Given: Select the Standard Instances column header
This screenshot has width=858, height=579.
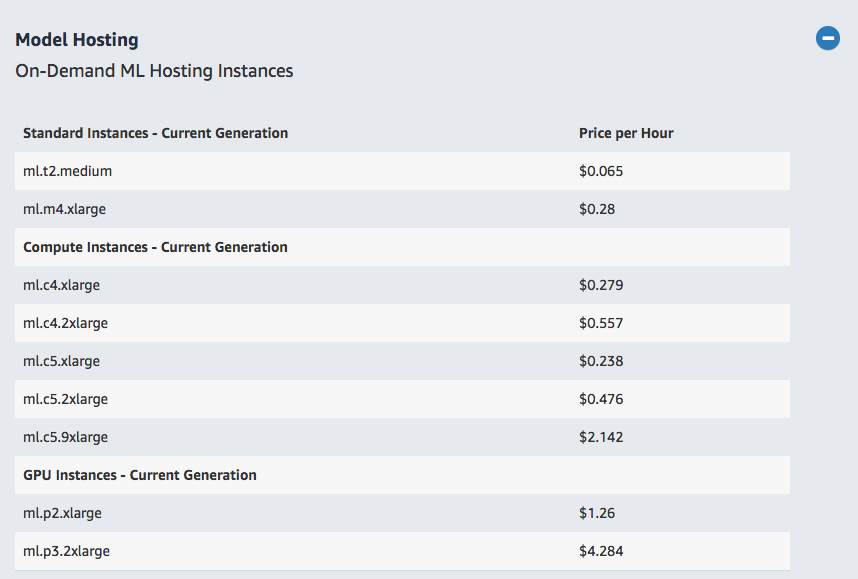Looking at the screenshot, I should point(155,133).
